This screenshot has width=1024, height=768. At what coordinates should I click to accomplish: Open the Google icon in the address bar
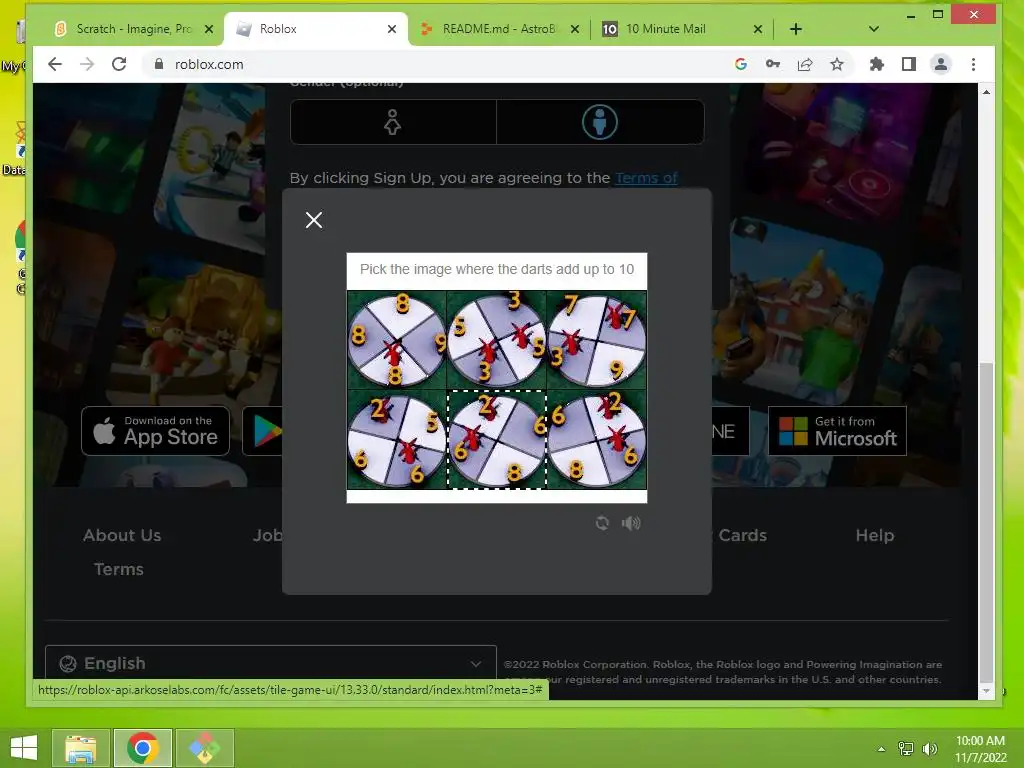741,64
